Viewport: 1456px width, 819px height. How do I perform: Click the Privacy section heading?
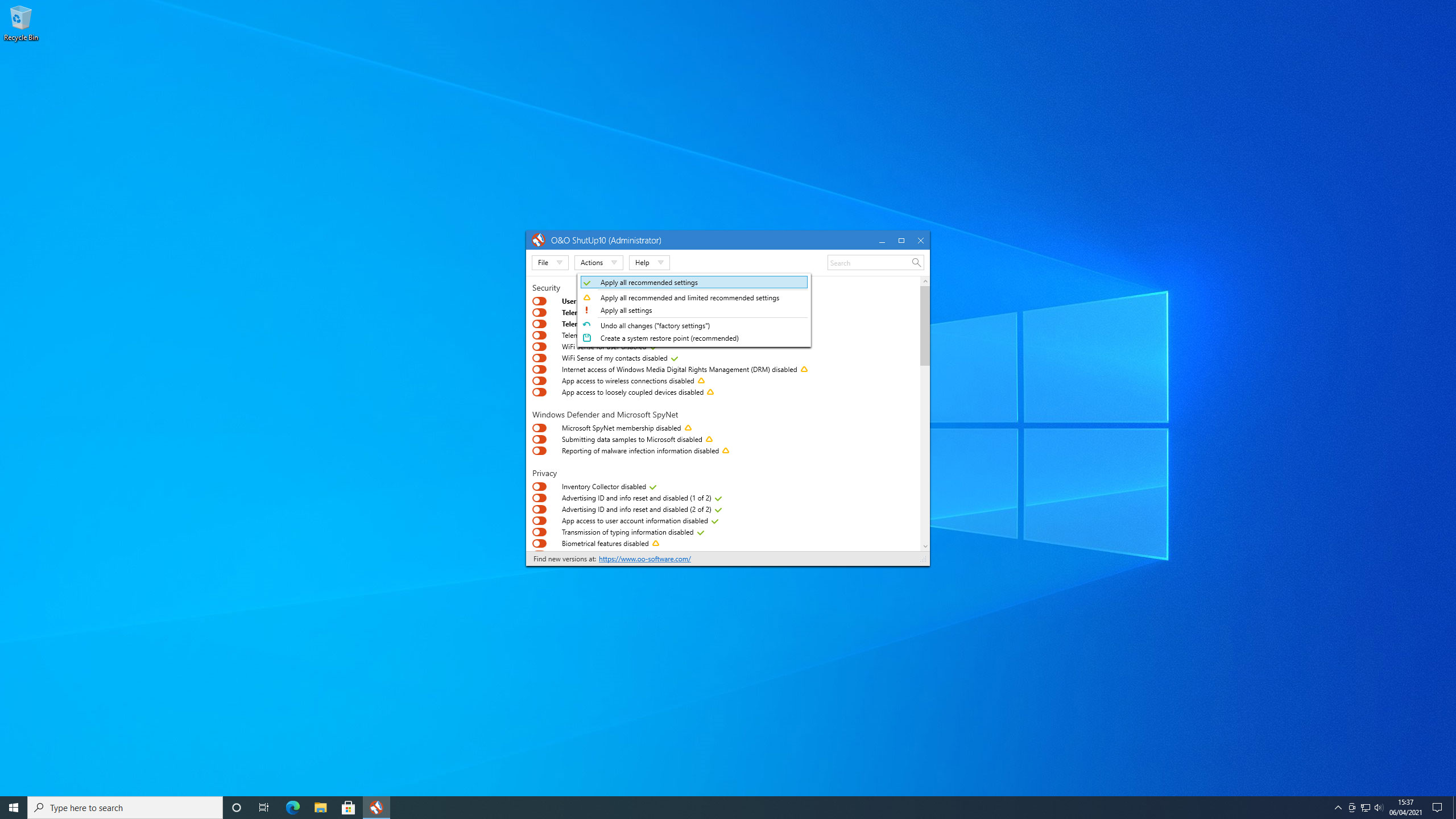(544, 473)
